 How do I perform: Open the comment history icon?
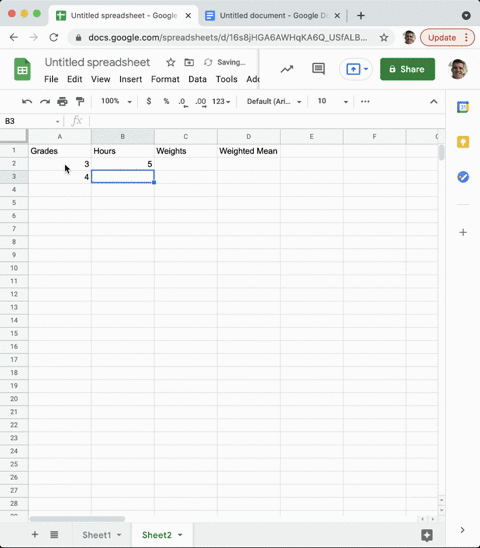coord(318,69)
